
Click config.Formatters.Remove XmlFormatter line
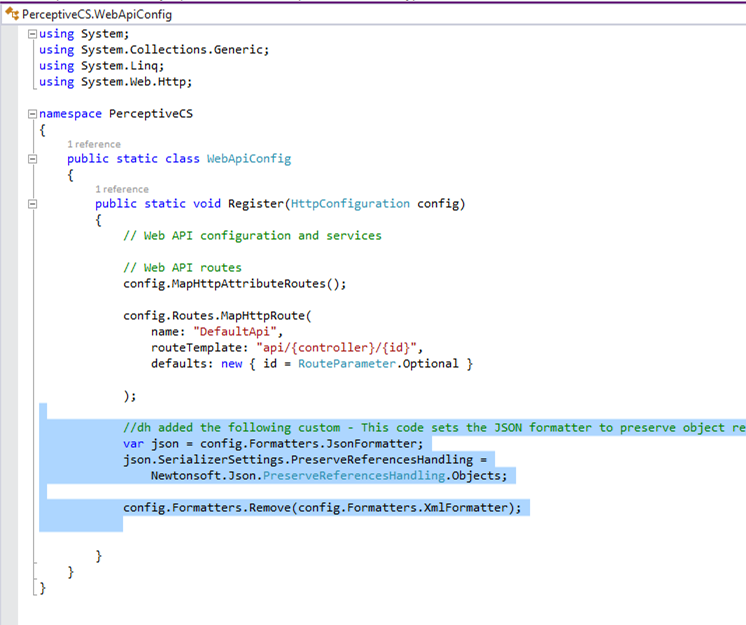click(x=322, y=508)
